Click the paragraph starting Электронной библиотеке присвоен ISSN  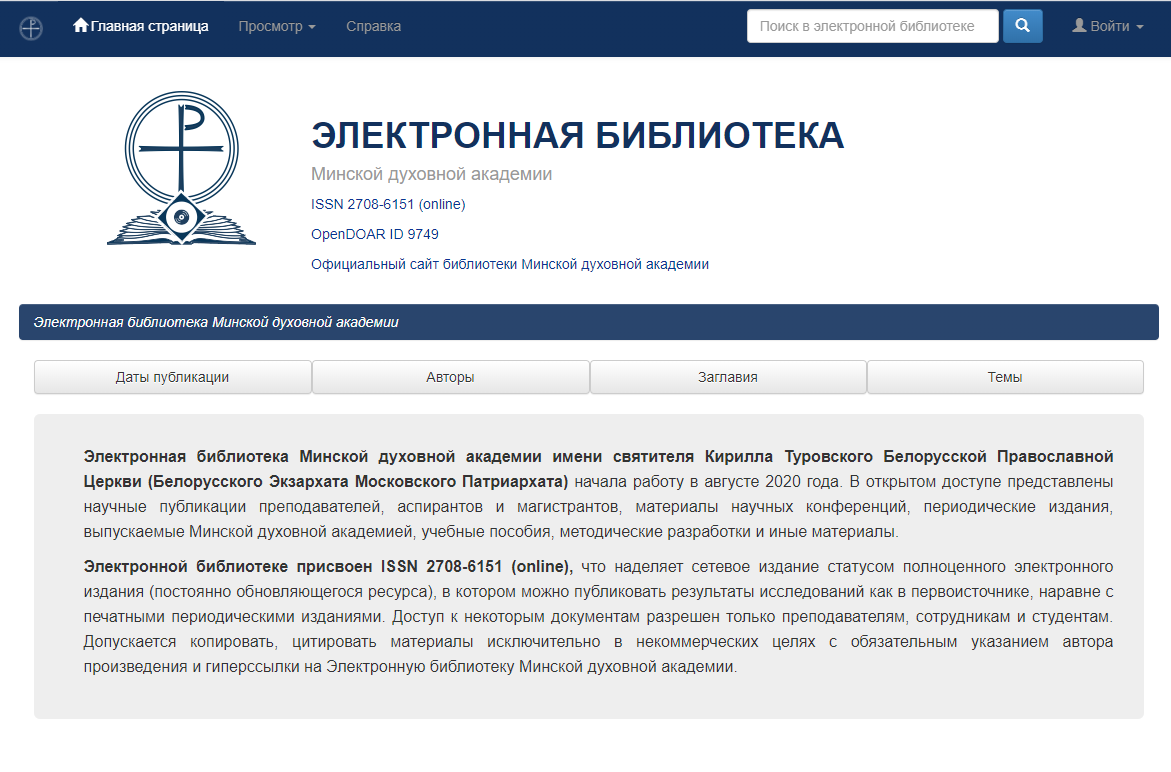(598, 617)
